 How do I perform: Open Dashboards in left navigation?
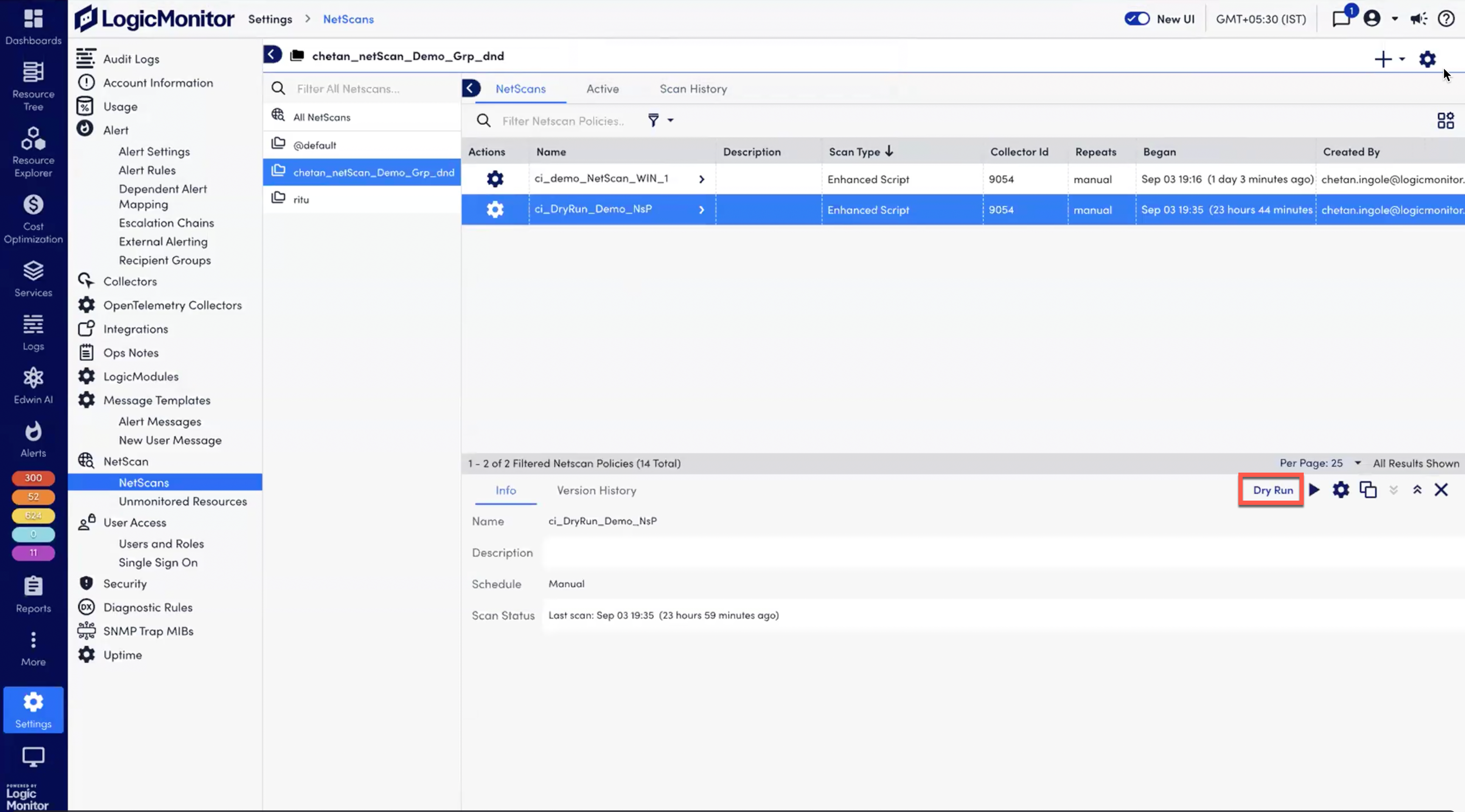click(x=33, y=27)
